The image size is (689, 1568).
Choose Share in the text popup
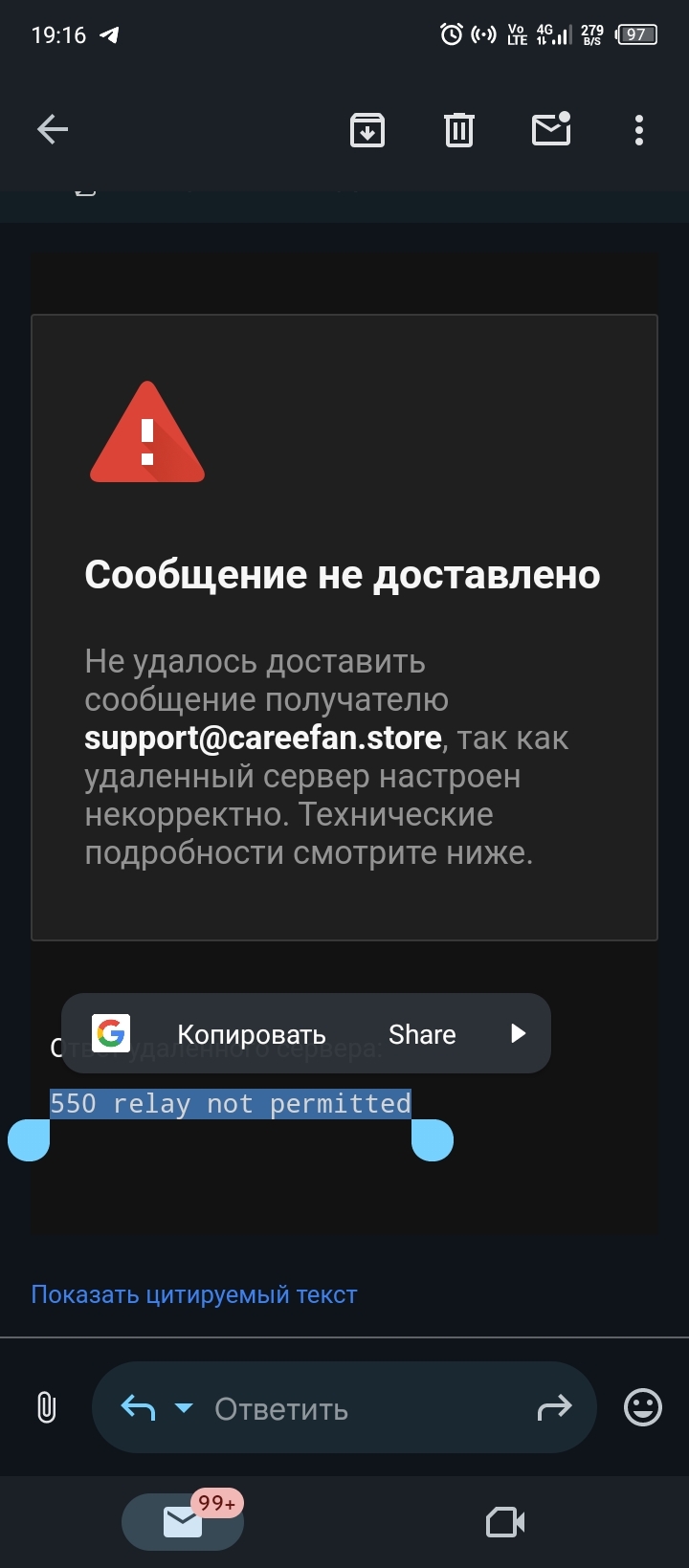422,1034
